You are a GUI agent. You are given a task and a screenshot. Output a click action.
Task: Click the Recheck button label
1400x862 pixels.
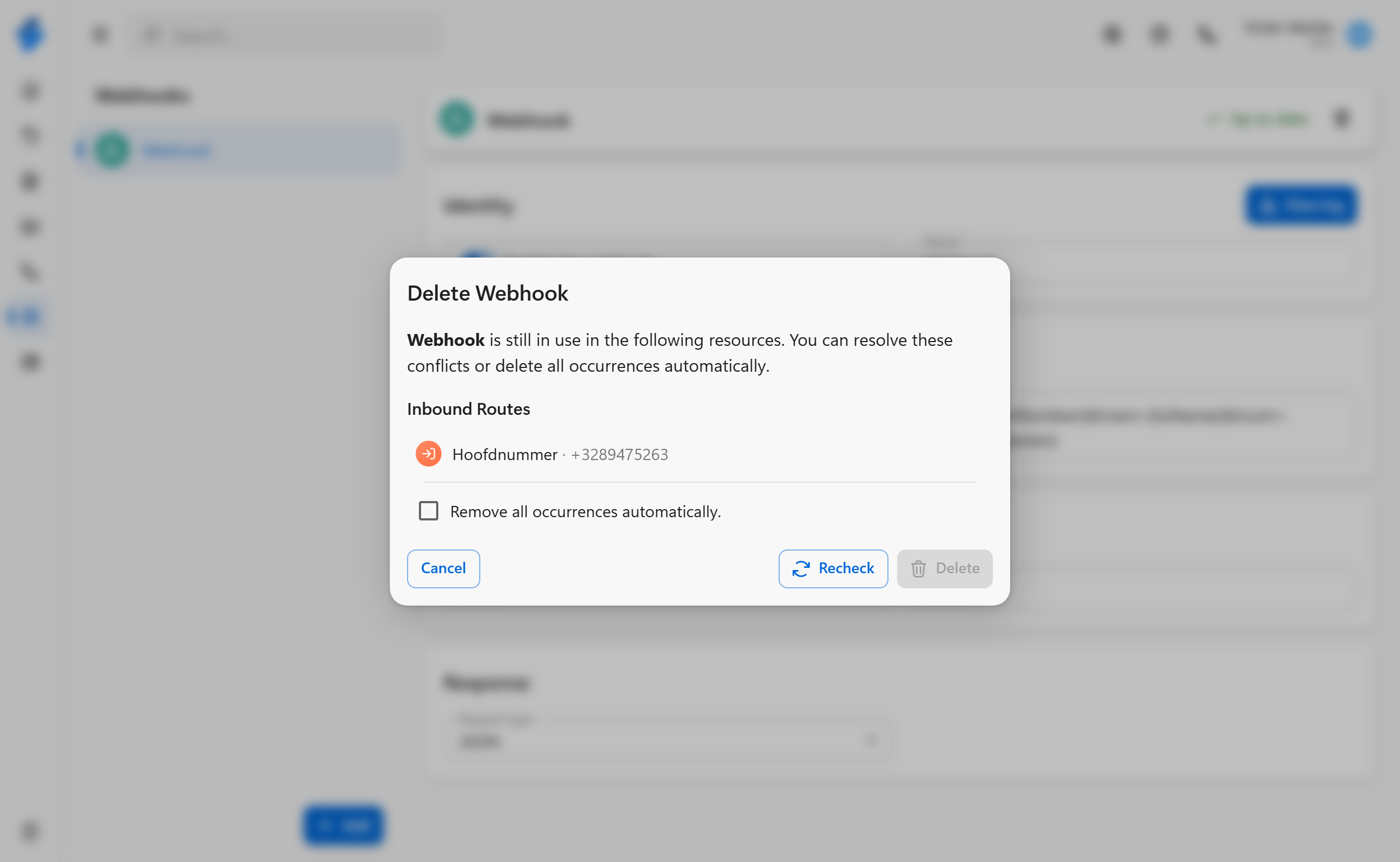[x=845, y=568]
